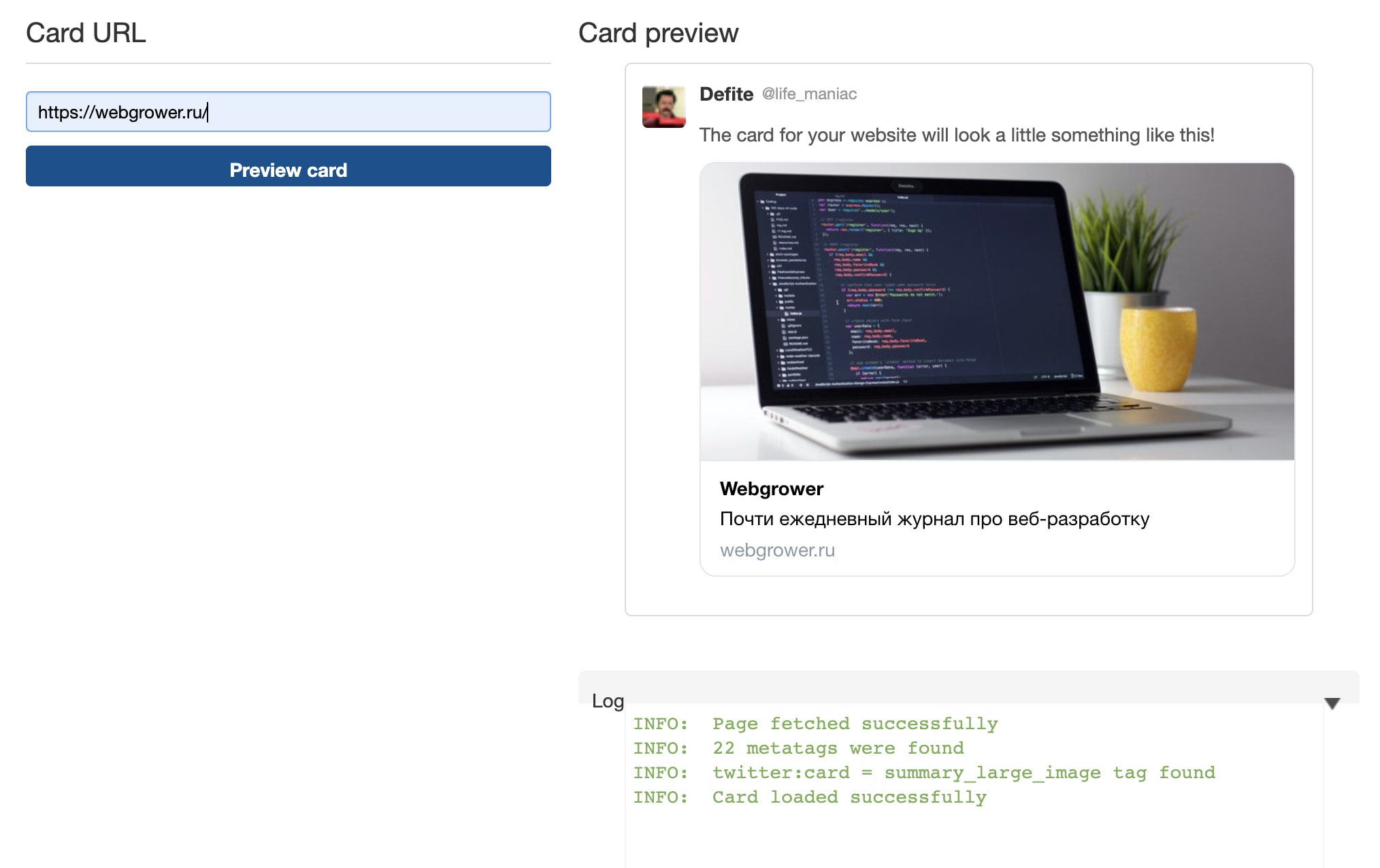
Task: Click the Log panel label
Action: 608,701
